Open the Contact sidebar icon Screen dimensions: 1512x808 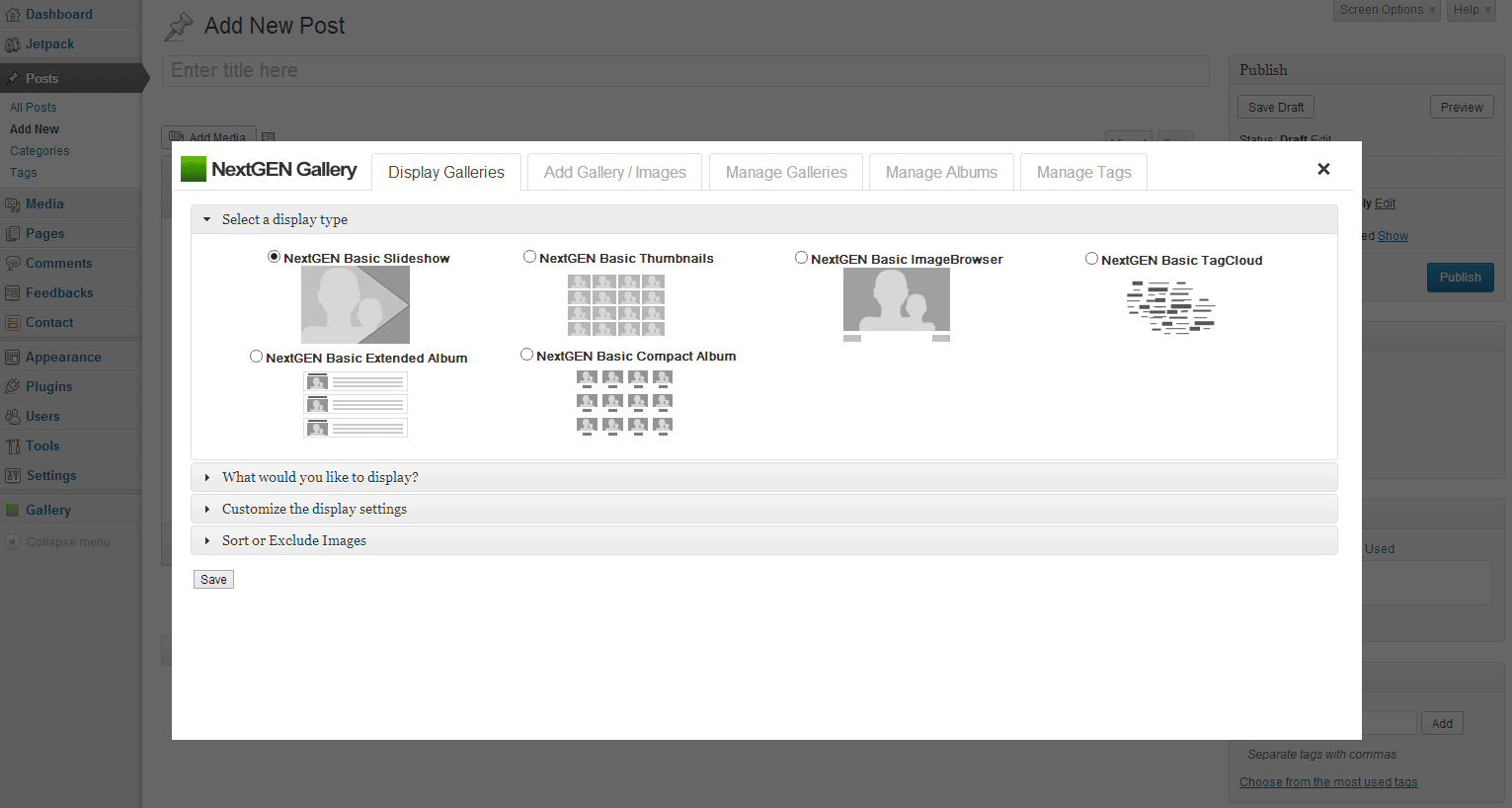(13, 323)
